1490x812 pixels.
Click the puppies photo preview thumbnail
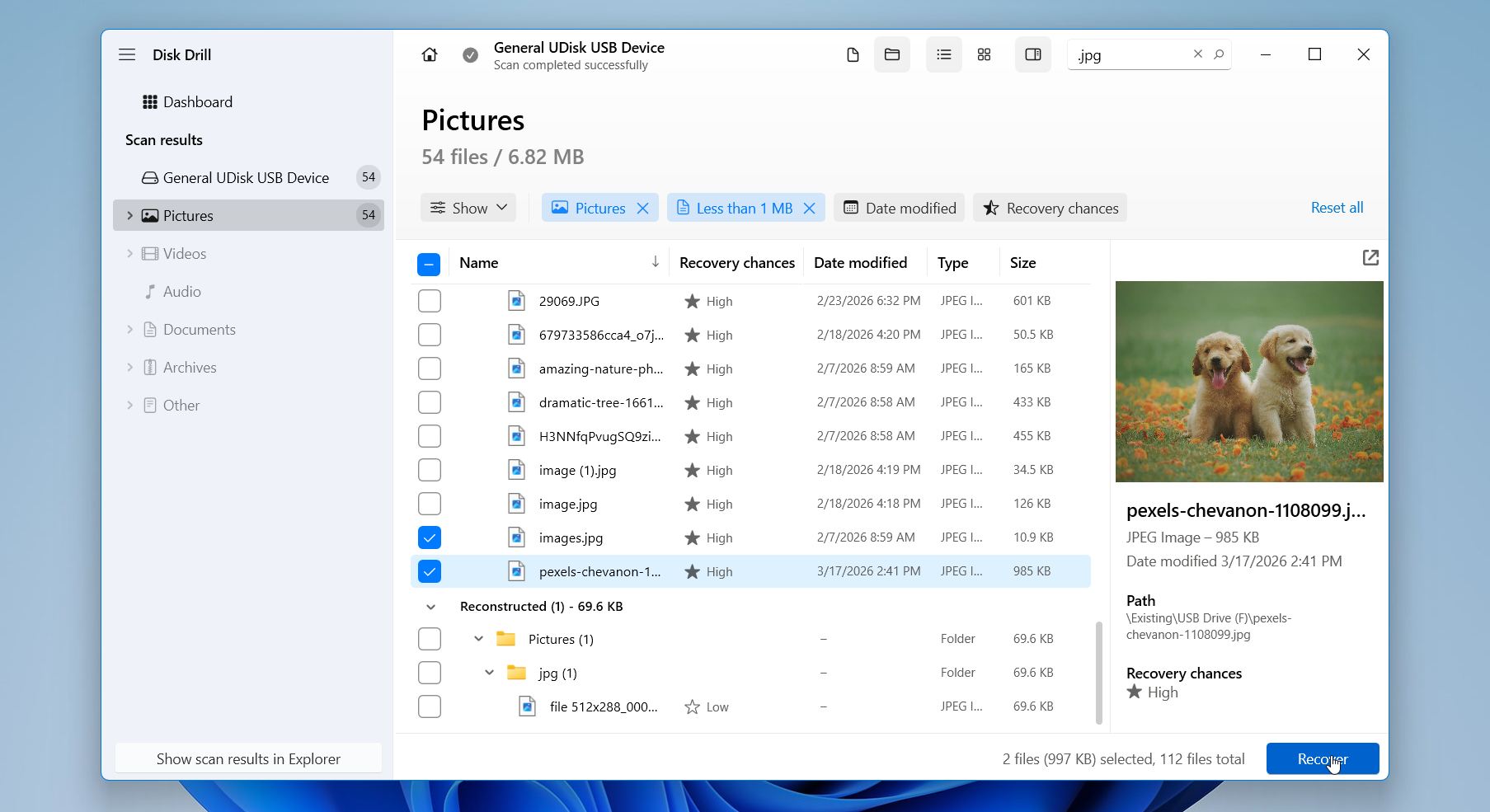pyautogui.click(x=1248, y=382)
